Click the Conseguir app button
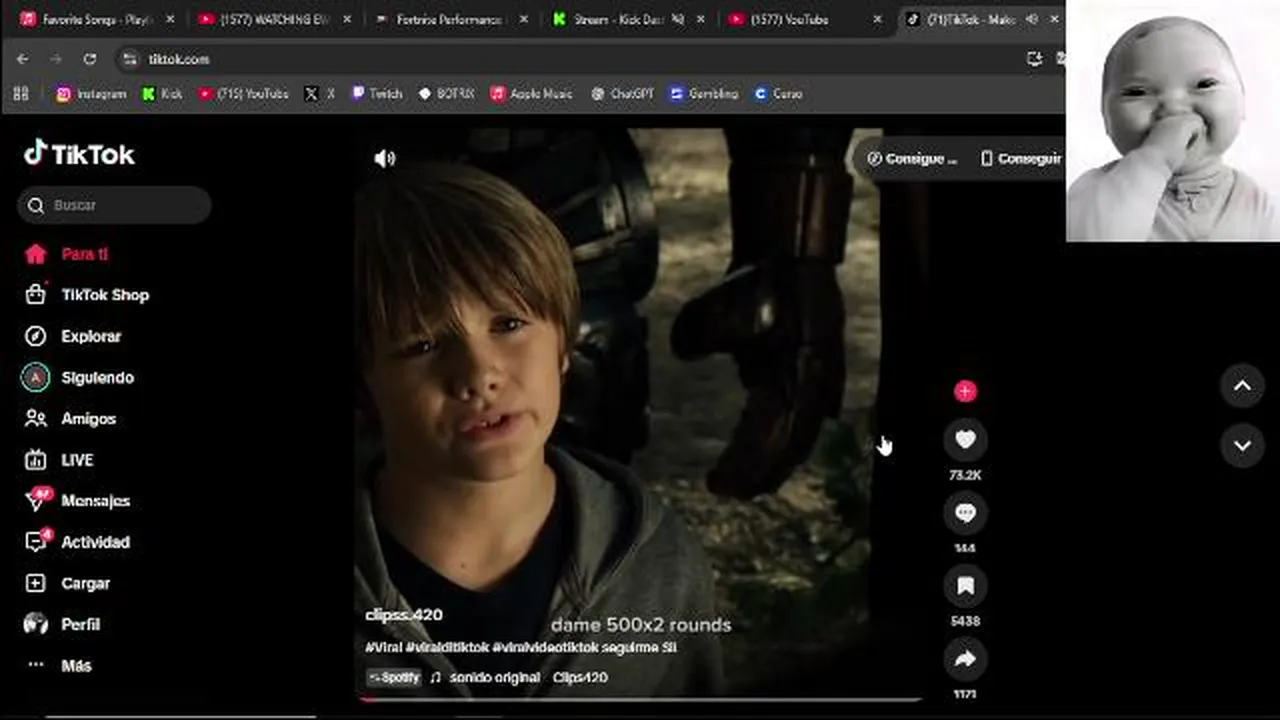1280x720 pixels. pyautogui.click(x=1020, y=158)
